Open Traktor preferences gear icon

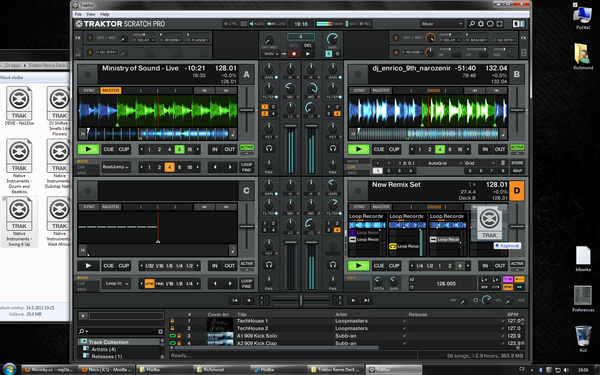coord(481,24)
